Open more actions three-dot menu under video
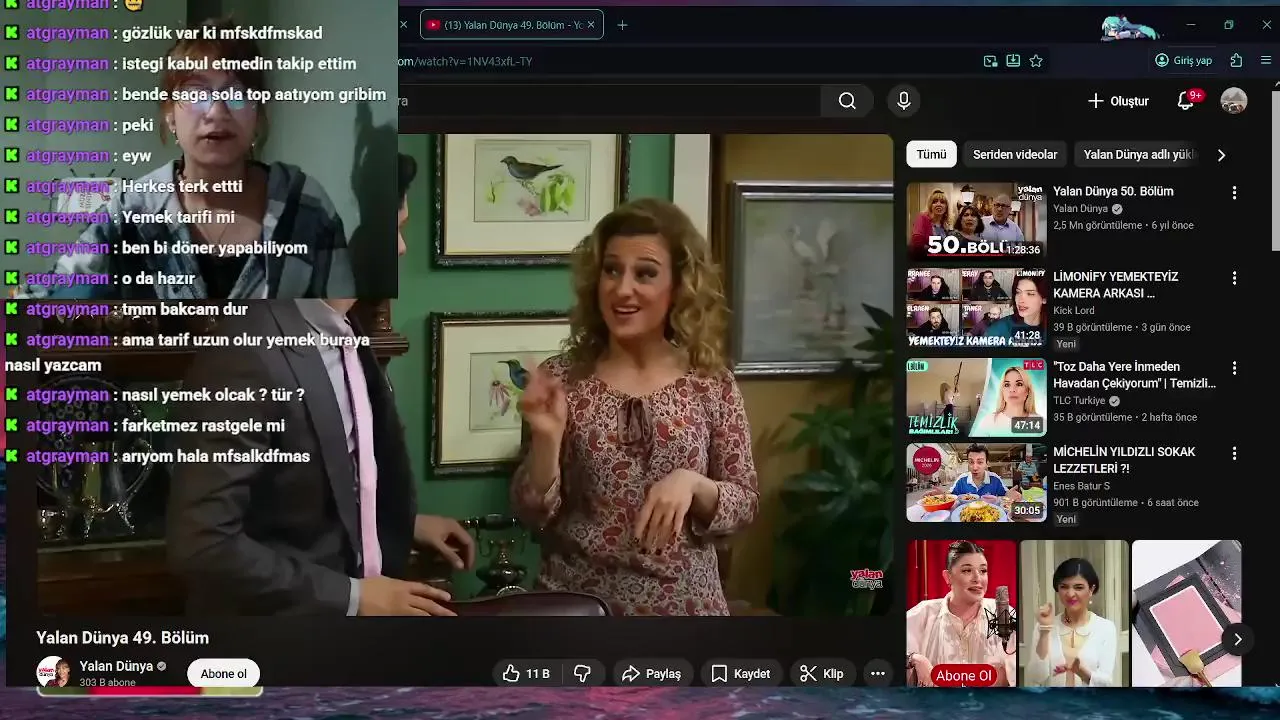Screen dimensions: 1280x720 (878, 674)
